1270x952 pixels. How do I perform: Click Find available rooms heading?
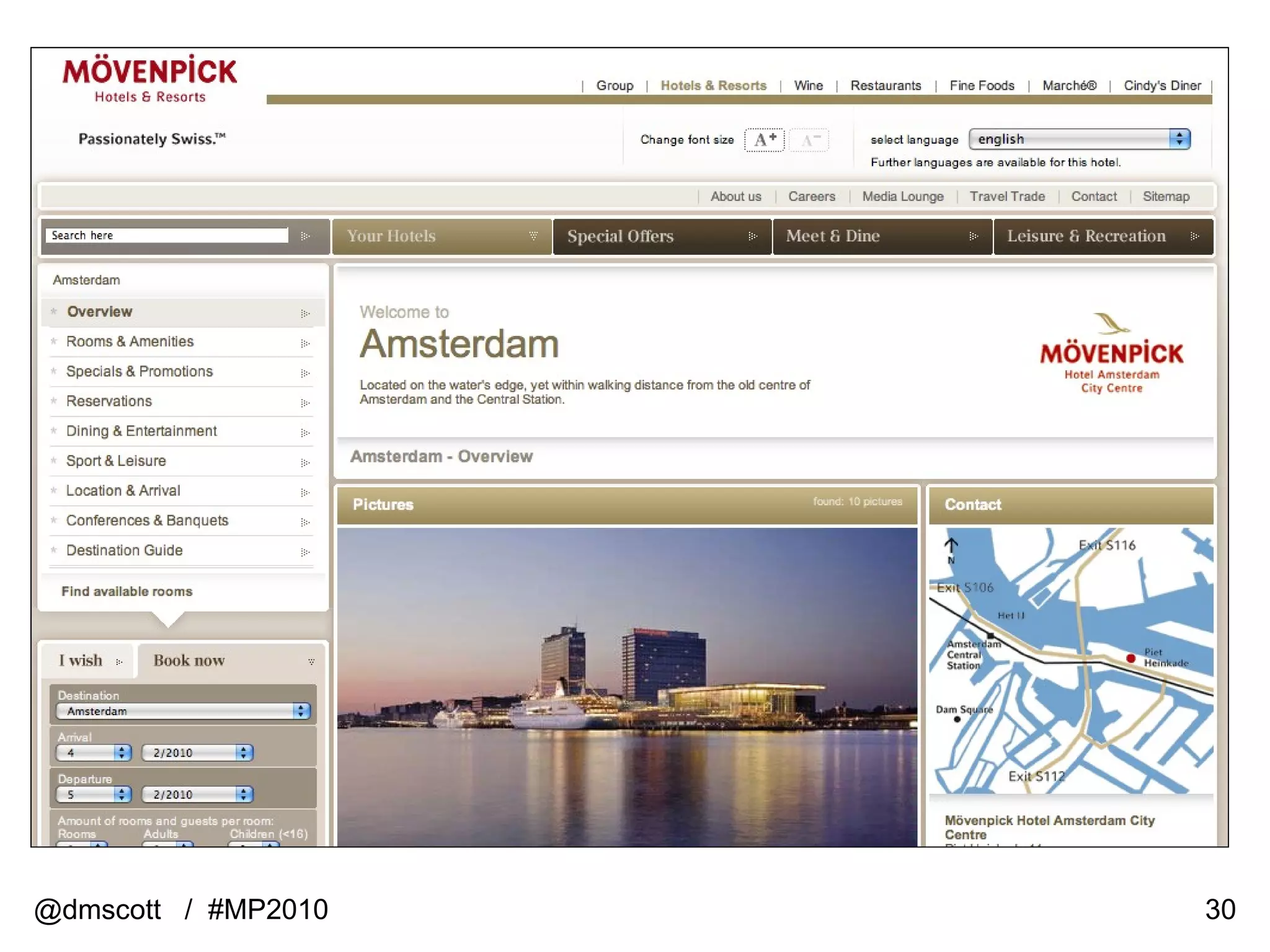127,592
